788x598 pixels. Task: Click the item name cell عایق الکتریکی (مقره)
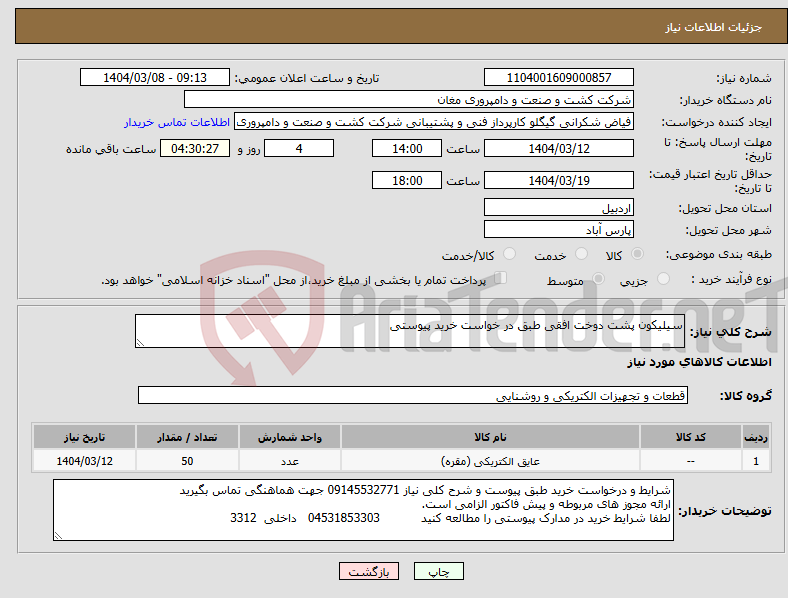490,461
